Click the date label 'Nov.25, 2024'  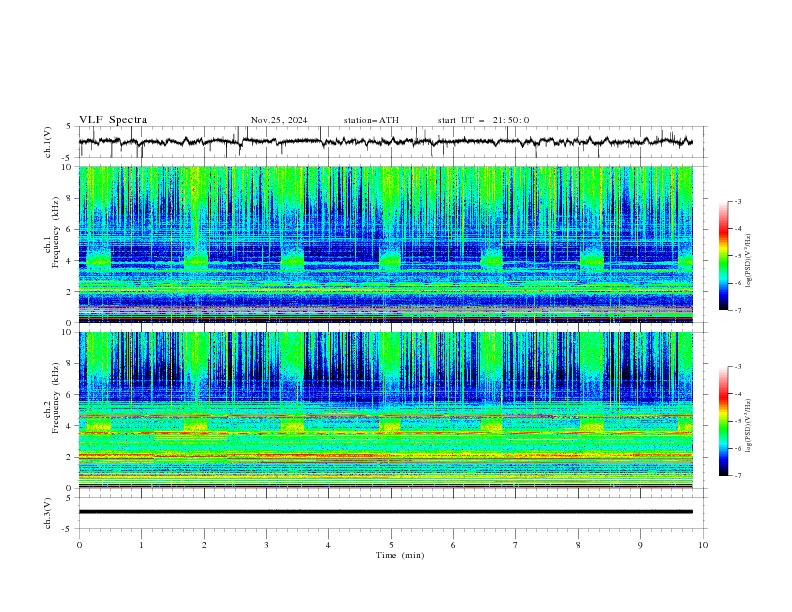pyautogui.click(x=279, y=120)
